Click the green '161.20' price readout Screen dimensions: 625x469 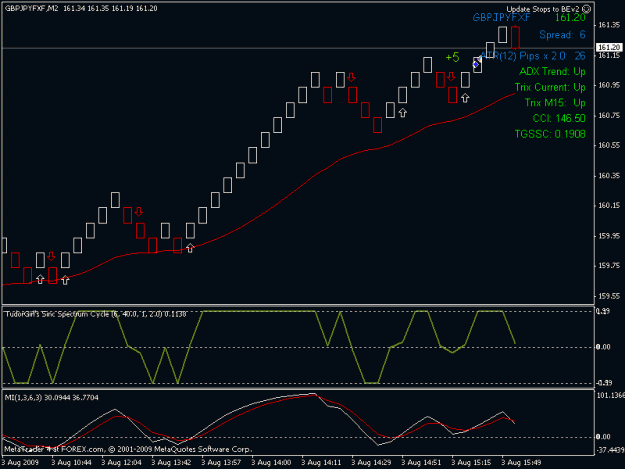tap(570, 18)
